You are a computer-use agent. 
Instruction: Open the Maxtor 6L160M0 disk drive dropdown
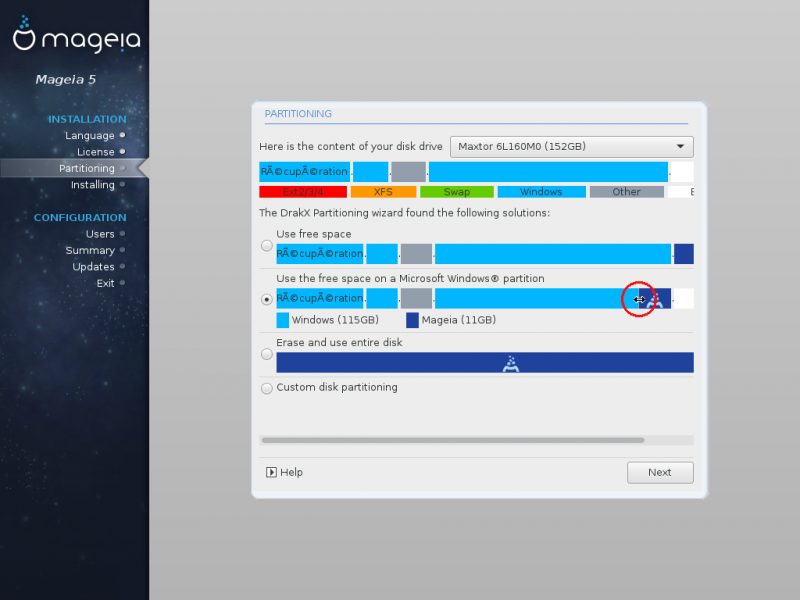(571, 147)
